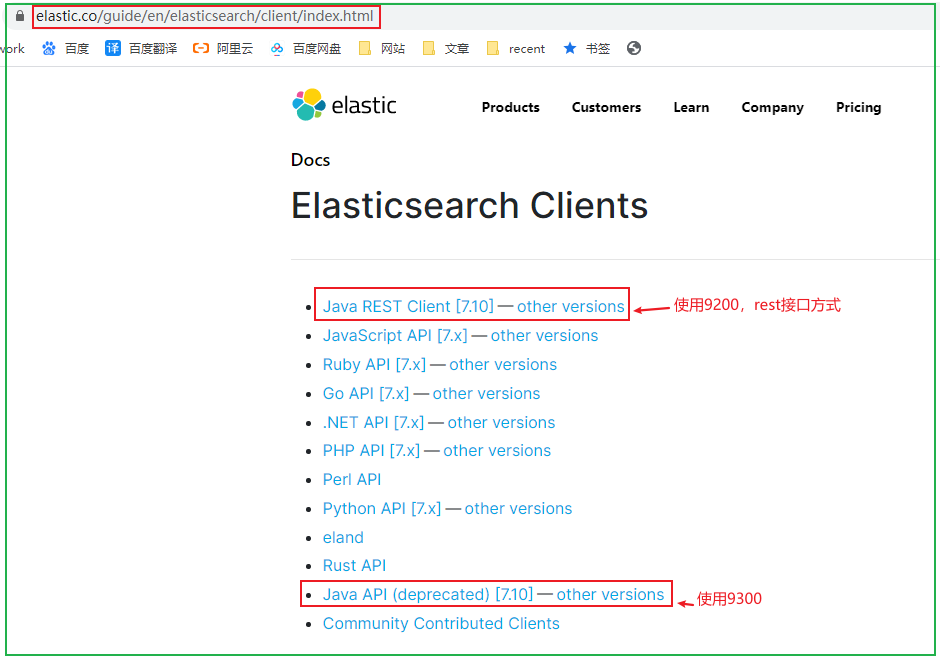Open other versions for Python API
The image size is (940, 661).
(519, 508)
